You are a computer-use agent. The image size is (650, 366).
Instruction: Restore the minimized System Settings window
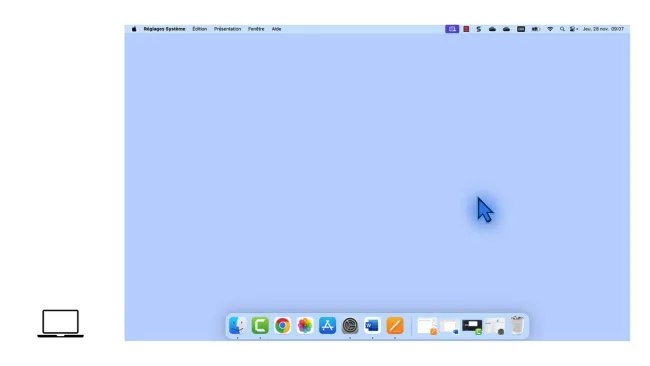(x=495, y=326)
